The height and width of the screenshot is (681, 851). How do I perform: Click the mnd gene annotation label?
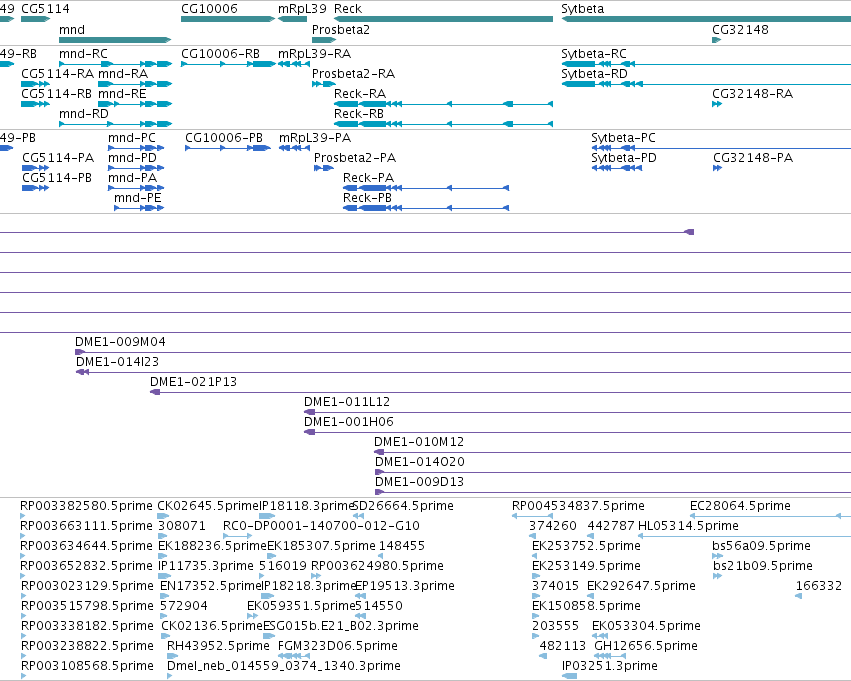pyautogui.click(x=72, y=30)
